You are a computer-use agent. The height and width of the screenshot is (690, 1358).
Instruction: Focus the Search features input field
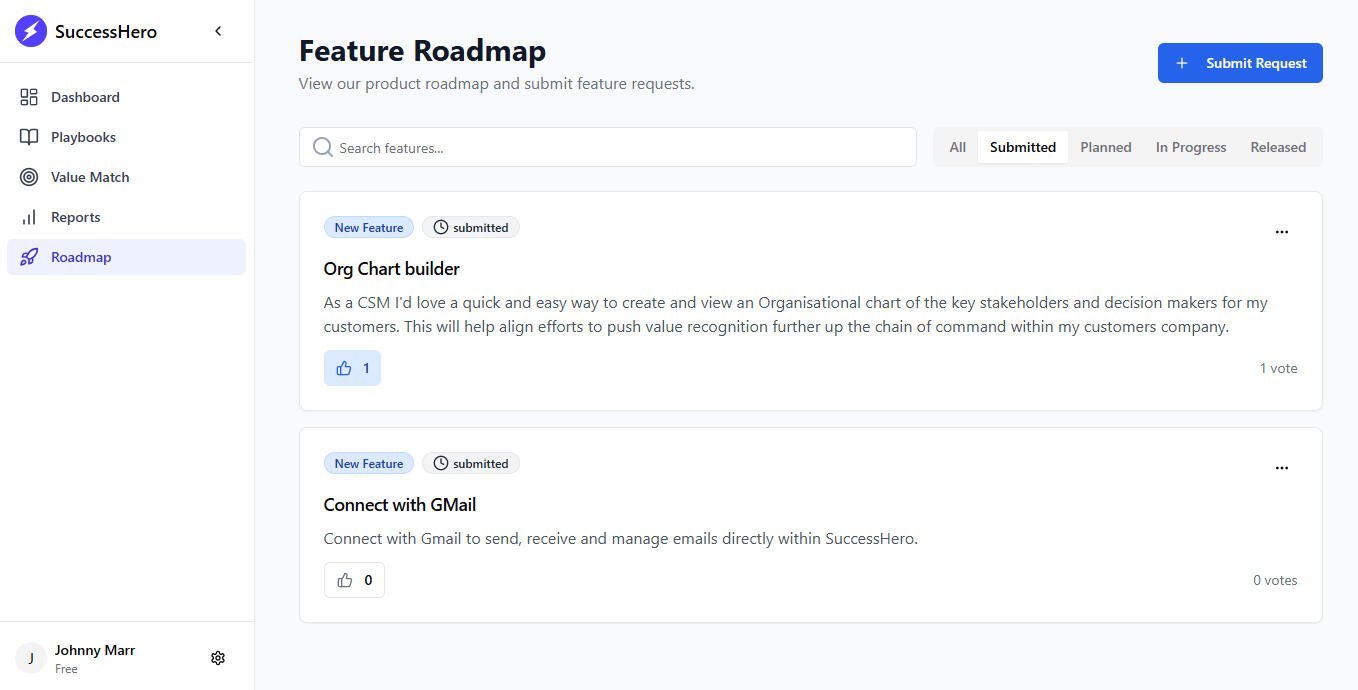click(x=620, y=147)
